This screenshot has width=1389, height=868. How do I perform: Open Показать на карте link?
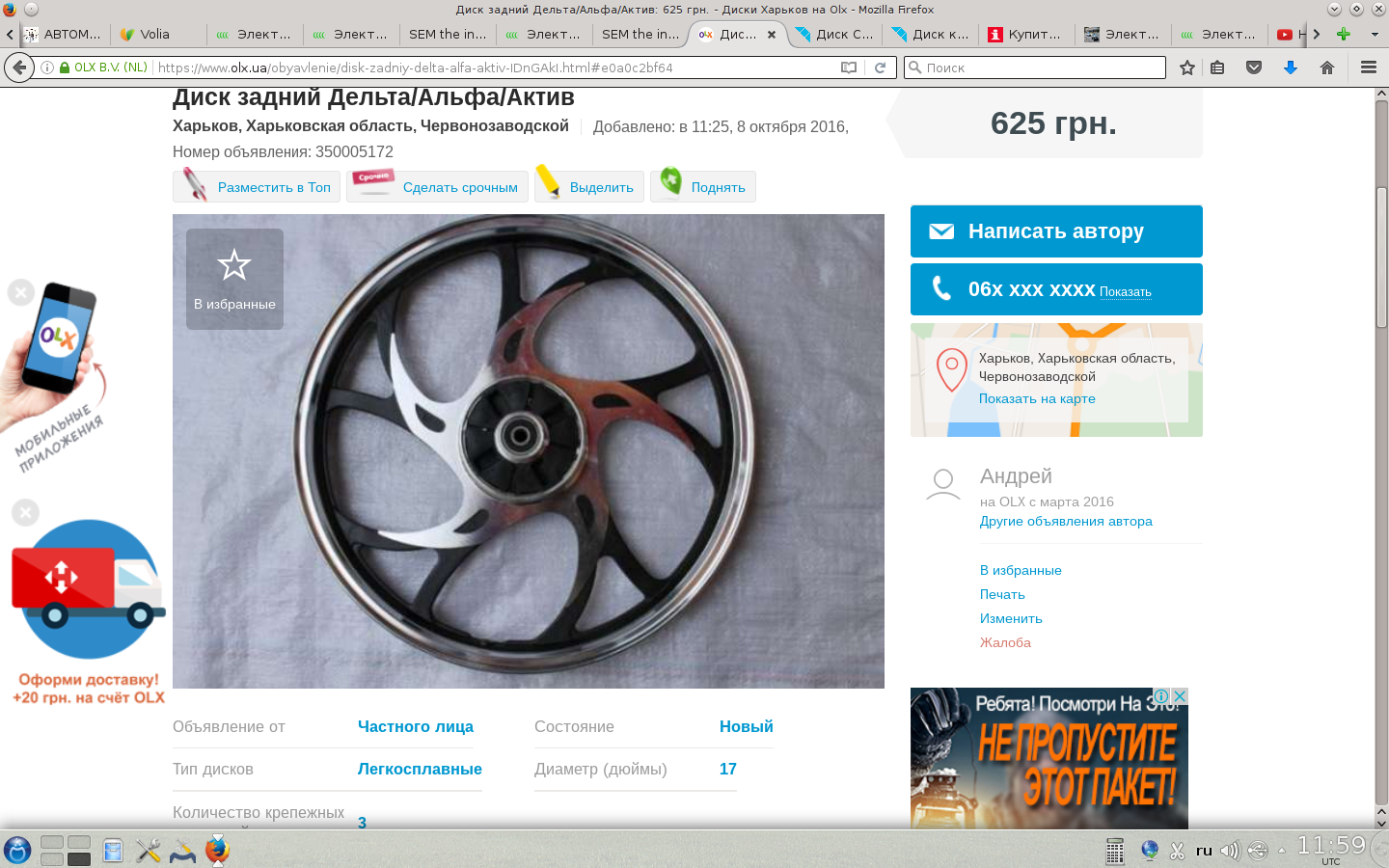click(x=1037, y=398)
